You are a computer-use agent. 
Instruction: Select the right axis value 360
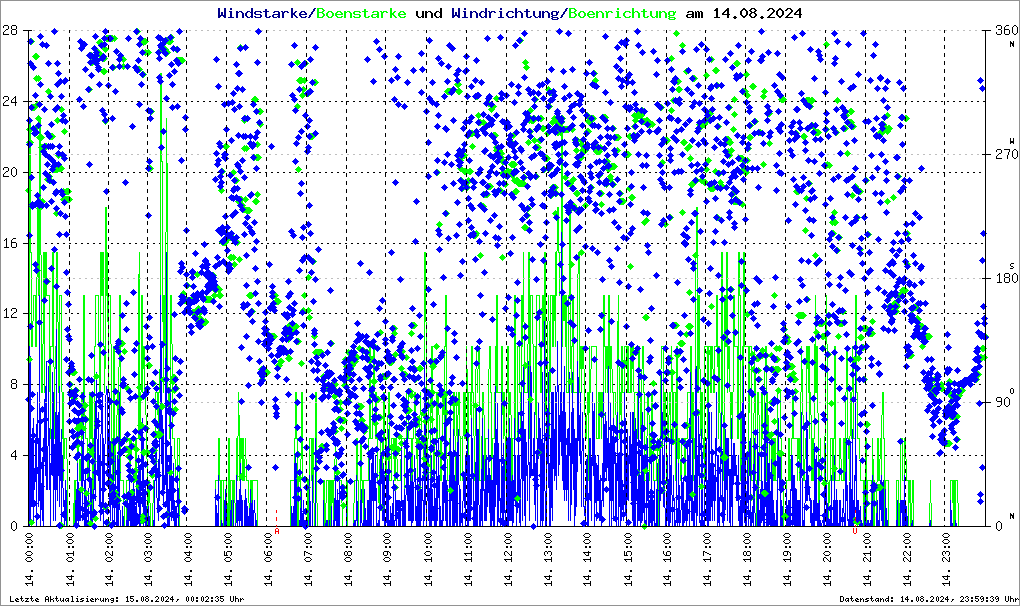tap(1007, 31)
